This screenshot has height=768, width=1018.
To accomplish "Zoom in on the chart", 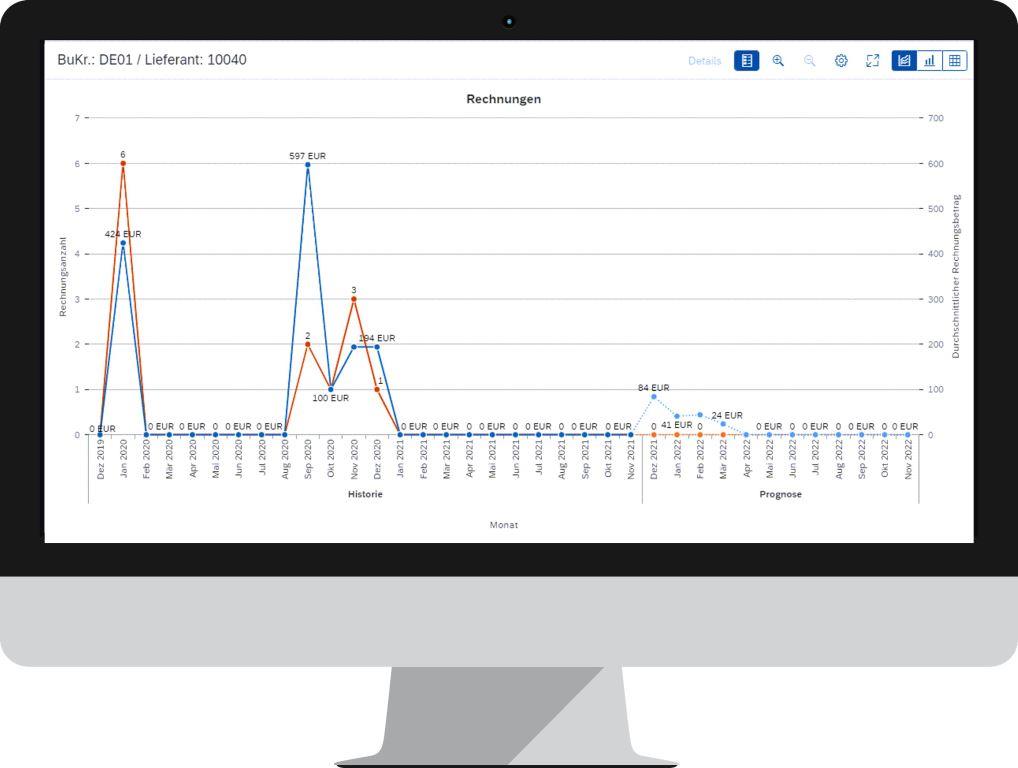I will click(778, 60).
